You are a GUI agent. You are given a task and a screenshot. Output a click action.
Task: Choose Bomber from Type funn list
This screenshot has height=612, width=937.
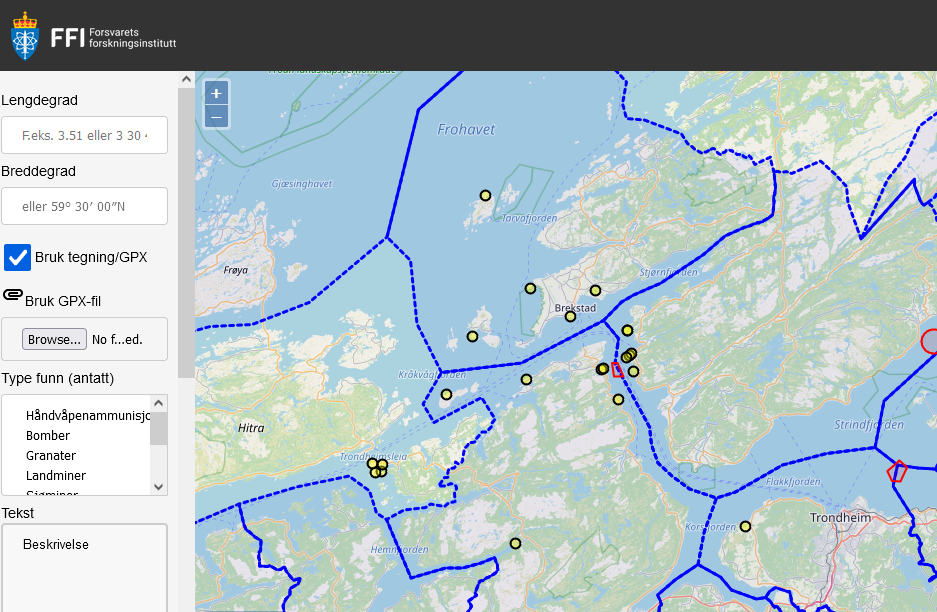click(48, 436)
